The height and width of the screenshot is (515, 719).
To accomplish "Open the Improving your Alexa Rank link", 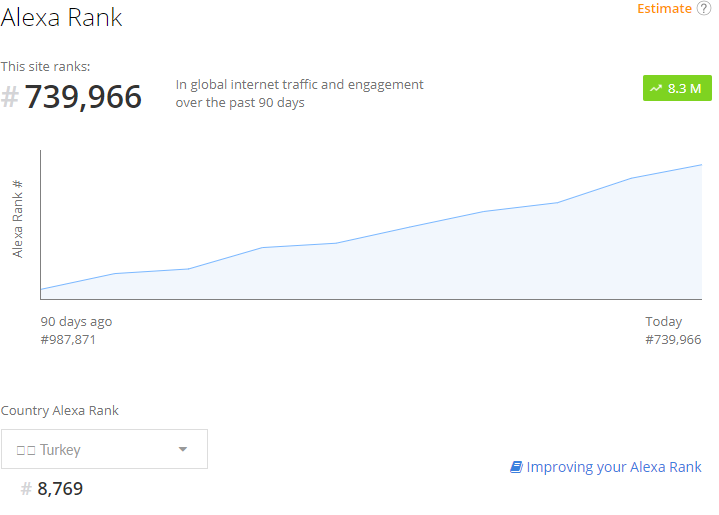I will point(614,467).
